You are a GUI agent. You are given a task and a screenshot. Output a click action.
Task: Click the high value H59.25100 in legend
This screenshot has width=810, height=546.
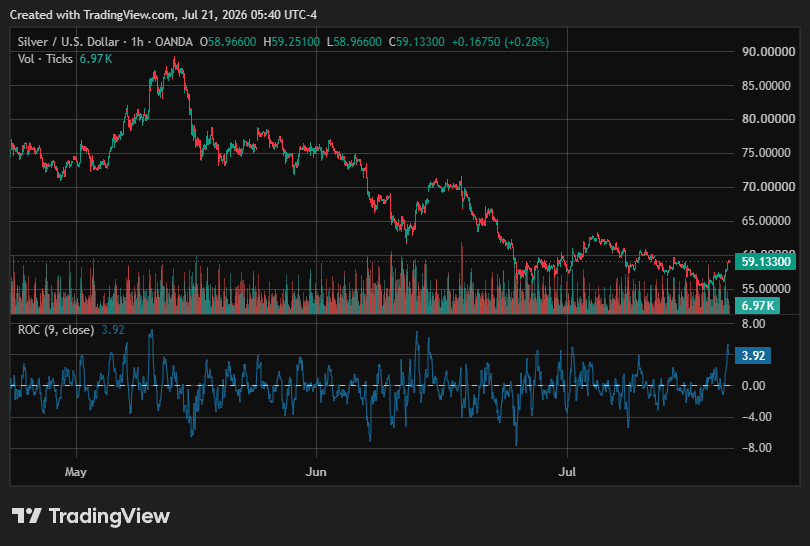click(291, 42)
